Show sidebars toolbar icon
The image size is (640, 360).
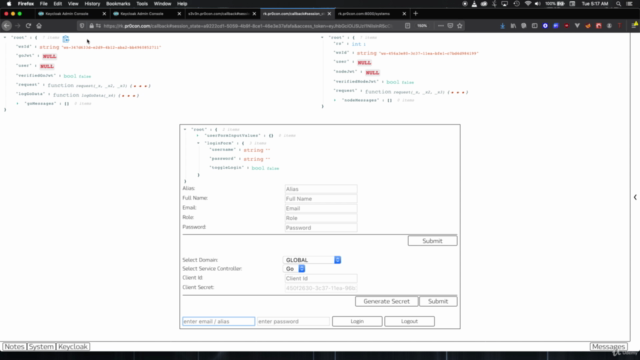coord(534,26)
